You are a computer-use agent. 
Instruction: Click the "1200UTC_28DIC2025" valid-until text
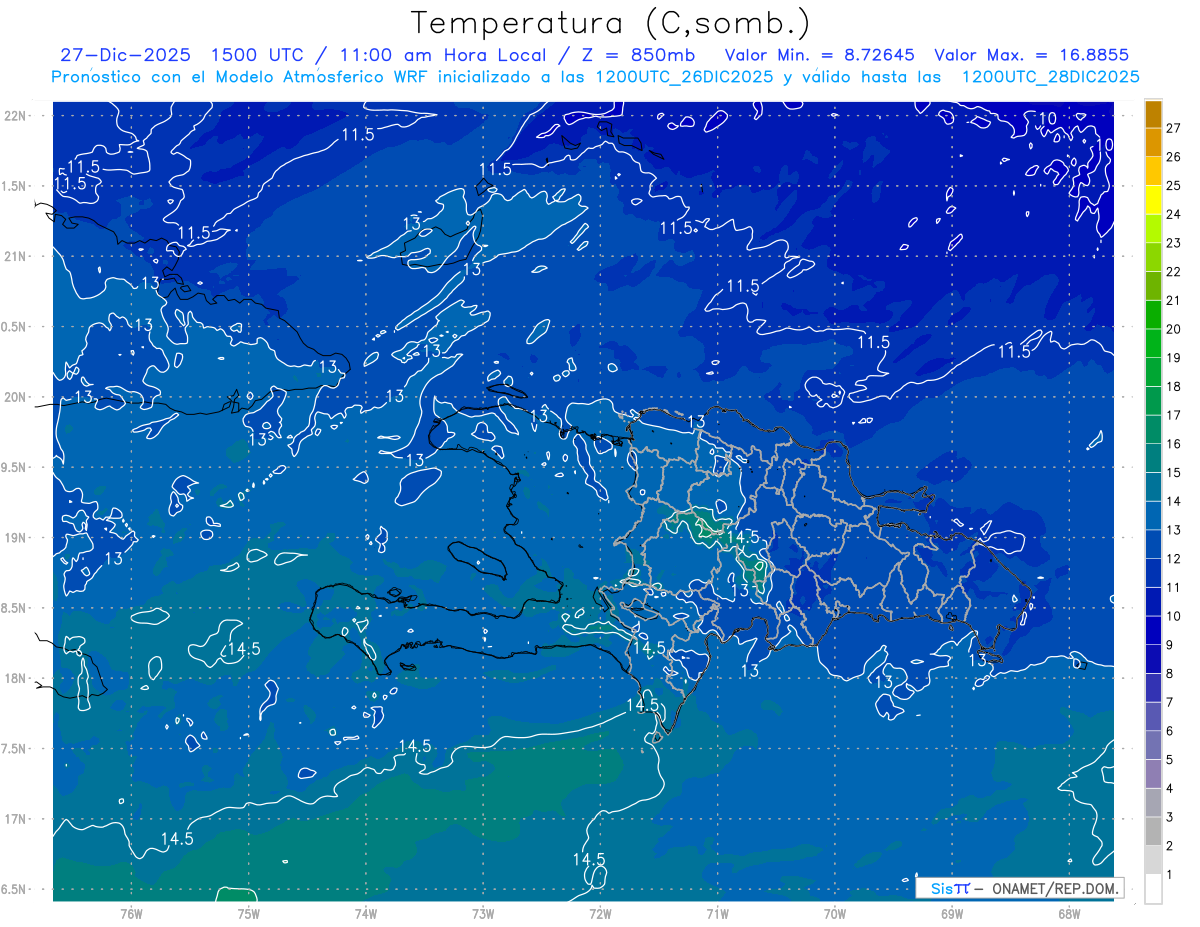coord(1050,77)
